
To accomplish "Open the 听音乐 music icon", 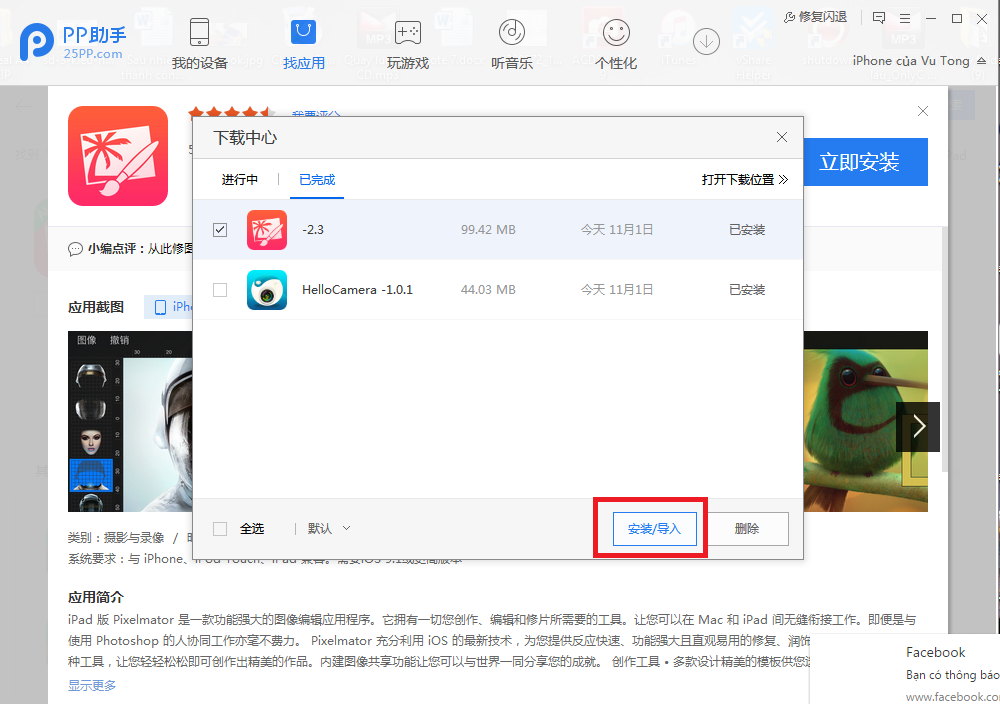I will (511, 32).
